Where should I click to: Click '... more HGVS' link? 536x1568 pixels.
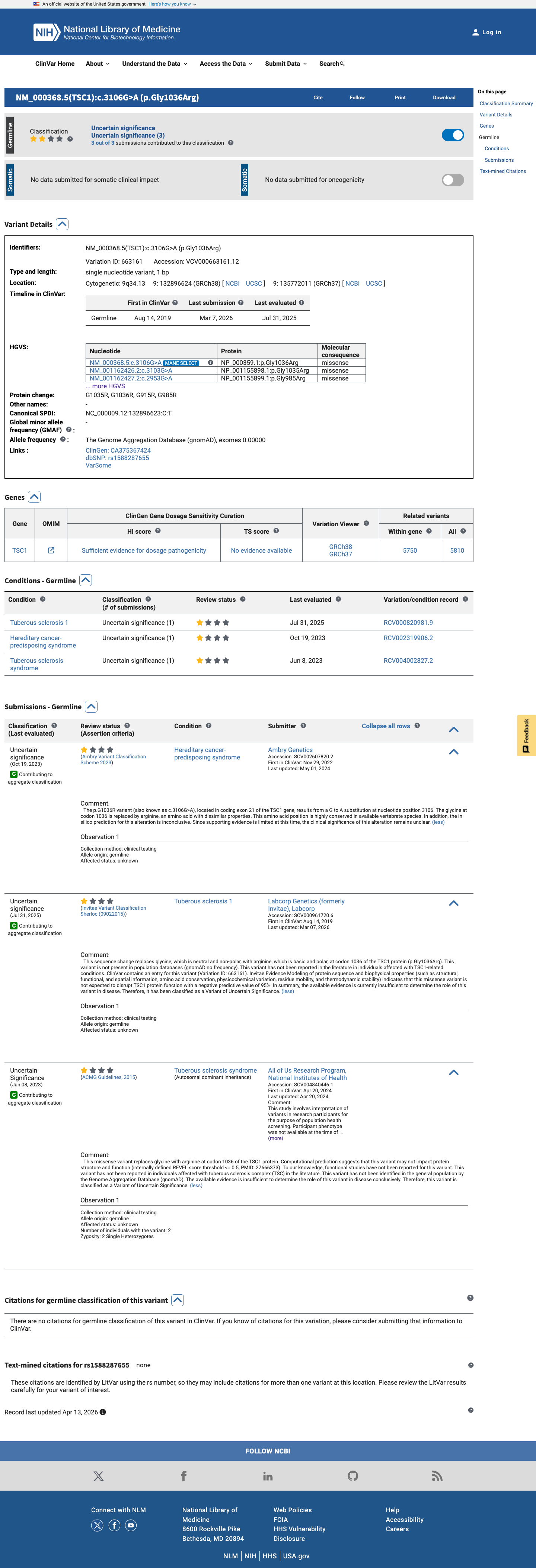point(105,386)
